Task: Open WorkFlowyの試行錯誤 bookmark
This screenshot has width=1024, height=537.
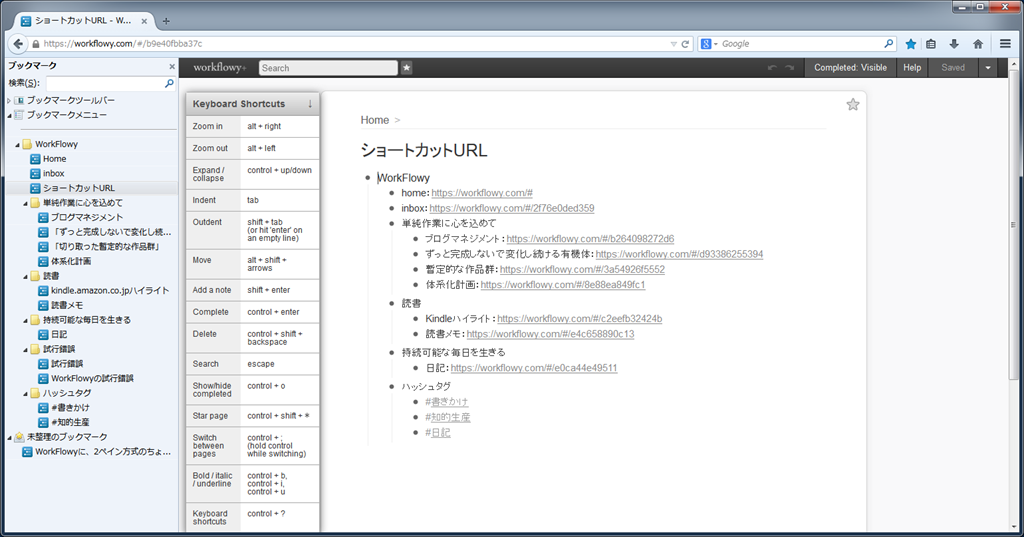Action: 92,379
